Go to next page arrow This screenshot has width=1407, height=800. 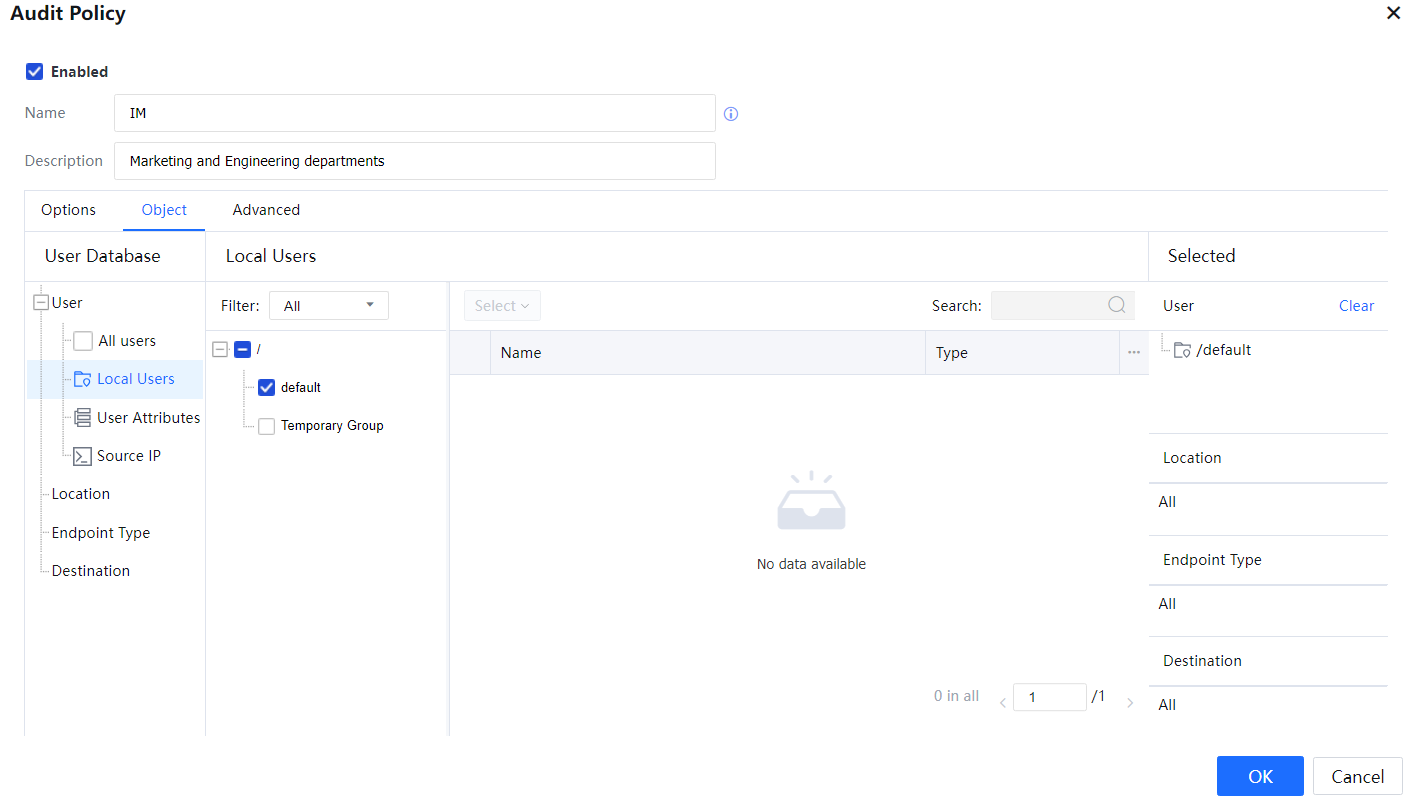[1131, 703]
